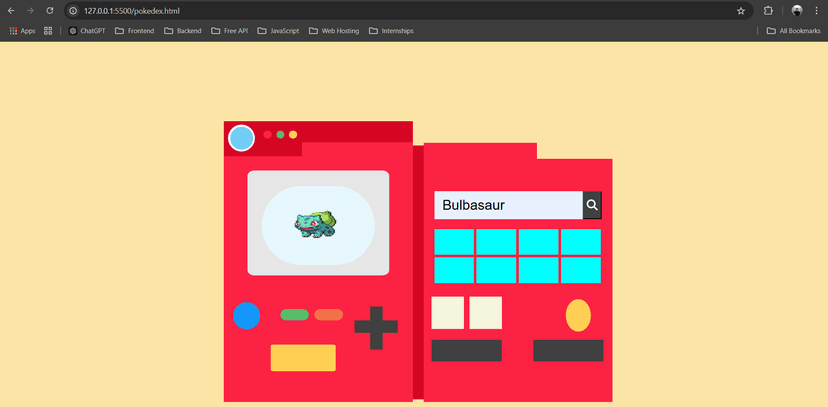Open the Backend bookmarks folder
Image resolution: width=828 pixels, height=407 pixels.
pos(183,31)
